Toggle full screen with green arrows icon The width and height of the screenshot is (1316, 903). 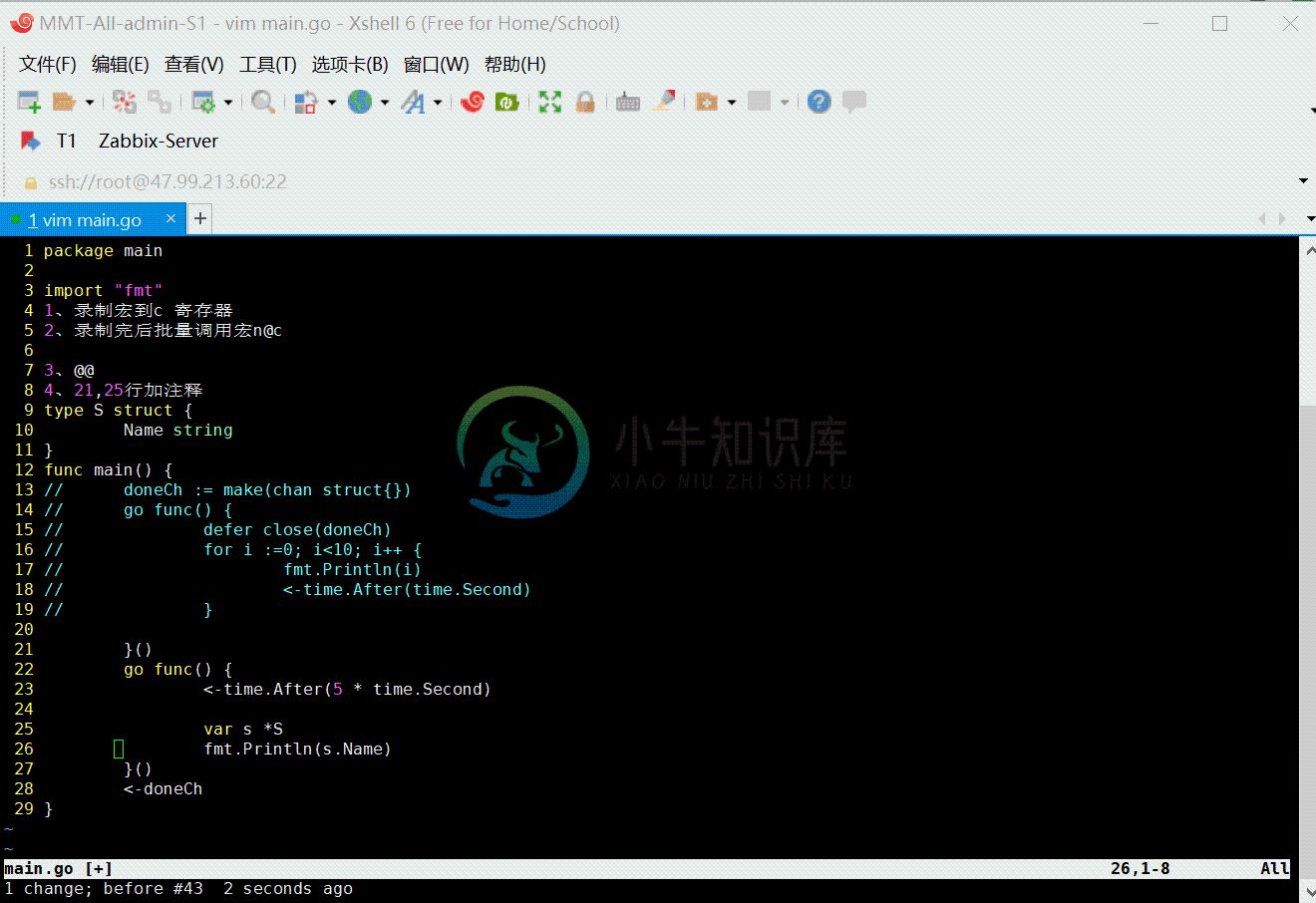[x=550, y=102]
